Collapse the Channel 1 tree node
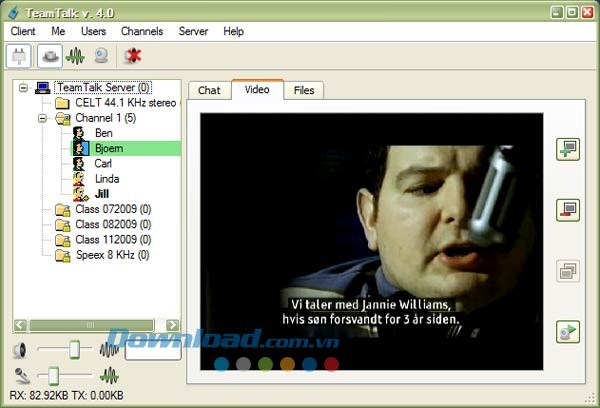Image resolution: width=600 pixels, height=408 pixels. pyautogui.click(x=43, y=118)
